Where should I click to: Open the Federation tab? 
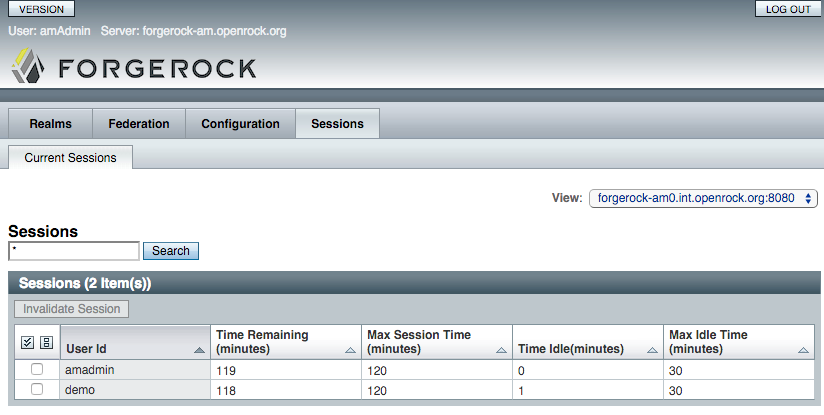click(139, 123)
